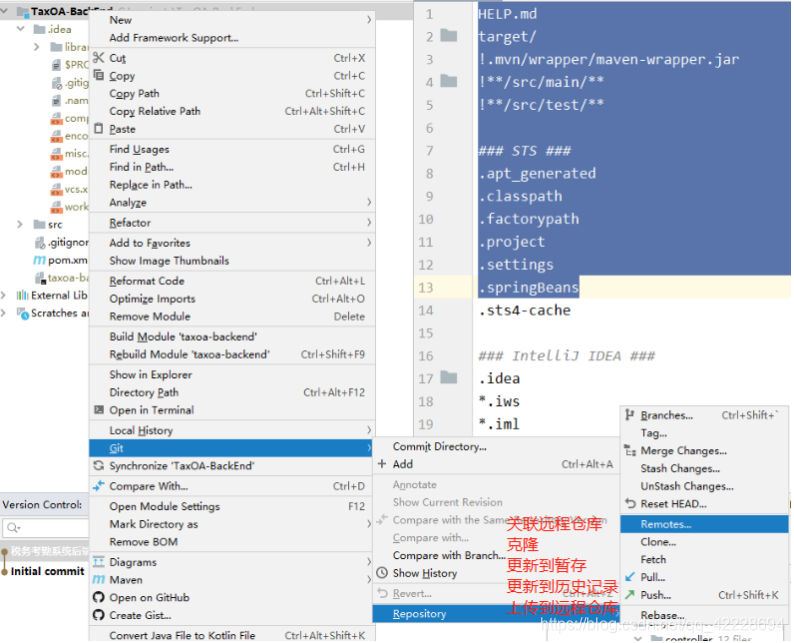Image resolution: width=794 pixels, height=643 pixels.
Task: Open the Analyze submenu
Action: [x=232, y=203]
